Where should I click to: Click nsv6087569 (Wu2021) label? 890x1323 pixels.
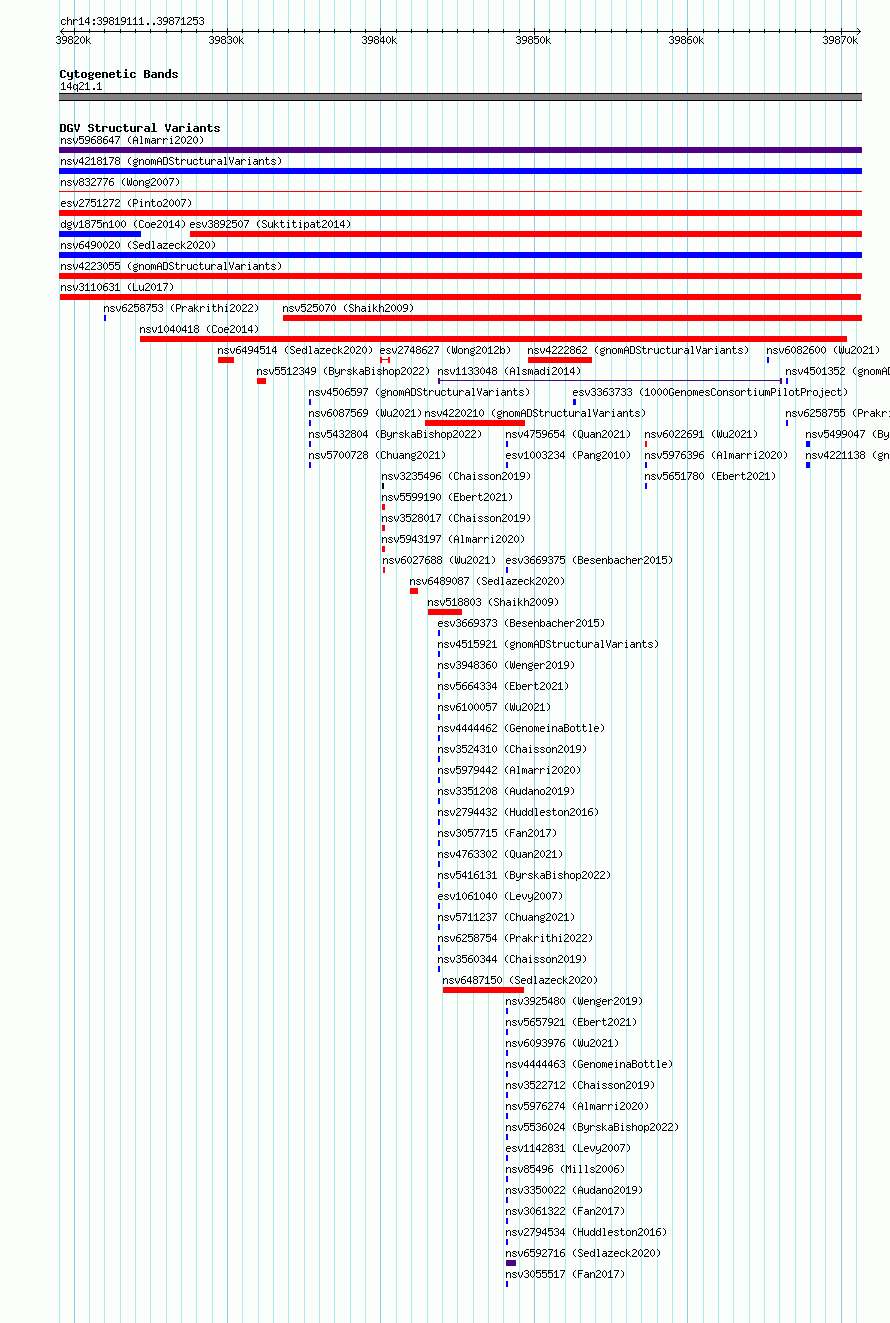coord(365,413)
